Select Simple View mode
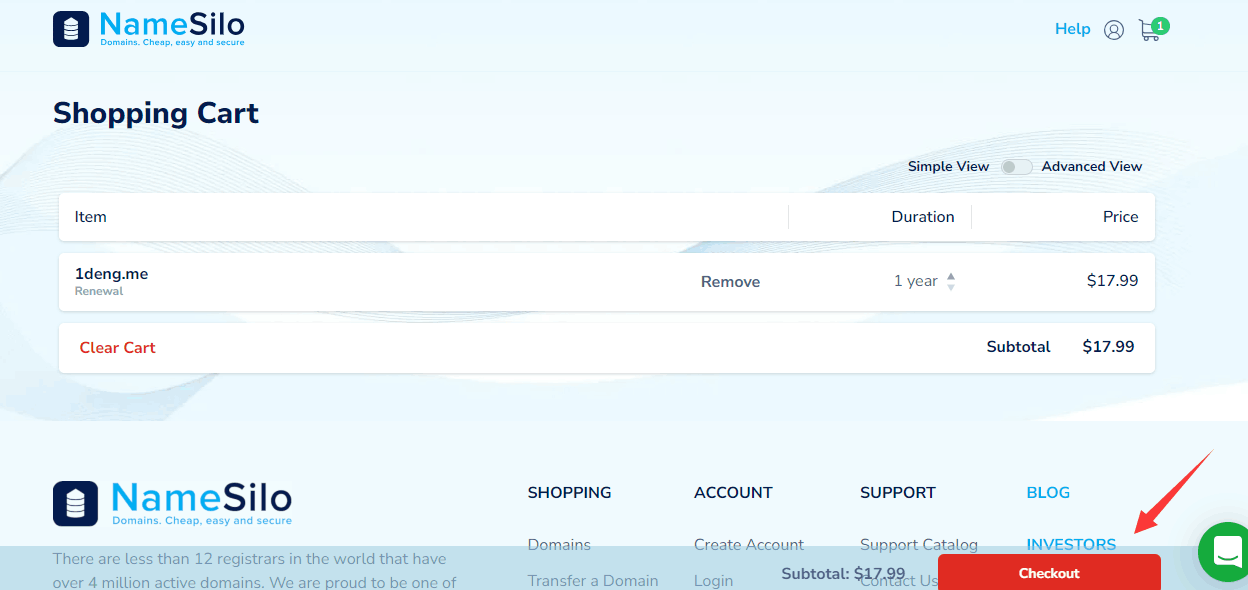The width and height of the screenshot is (1248, 590). pyautogui.click(x=948, y=166)
